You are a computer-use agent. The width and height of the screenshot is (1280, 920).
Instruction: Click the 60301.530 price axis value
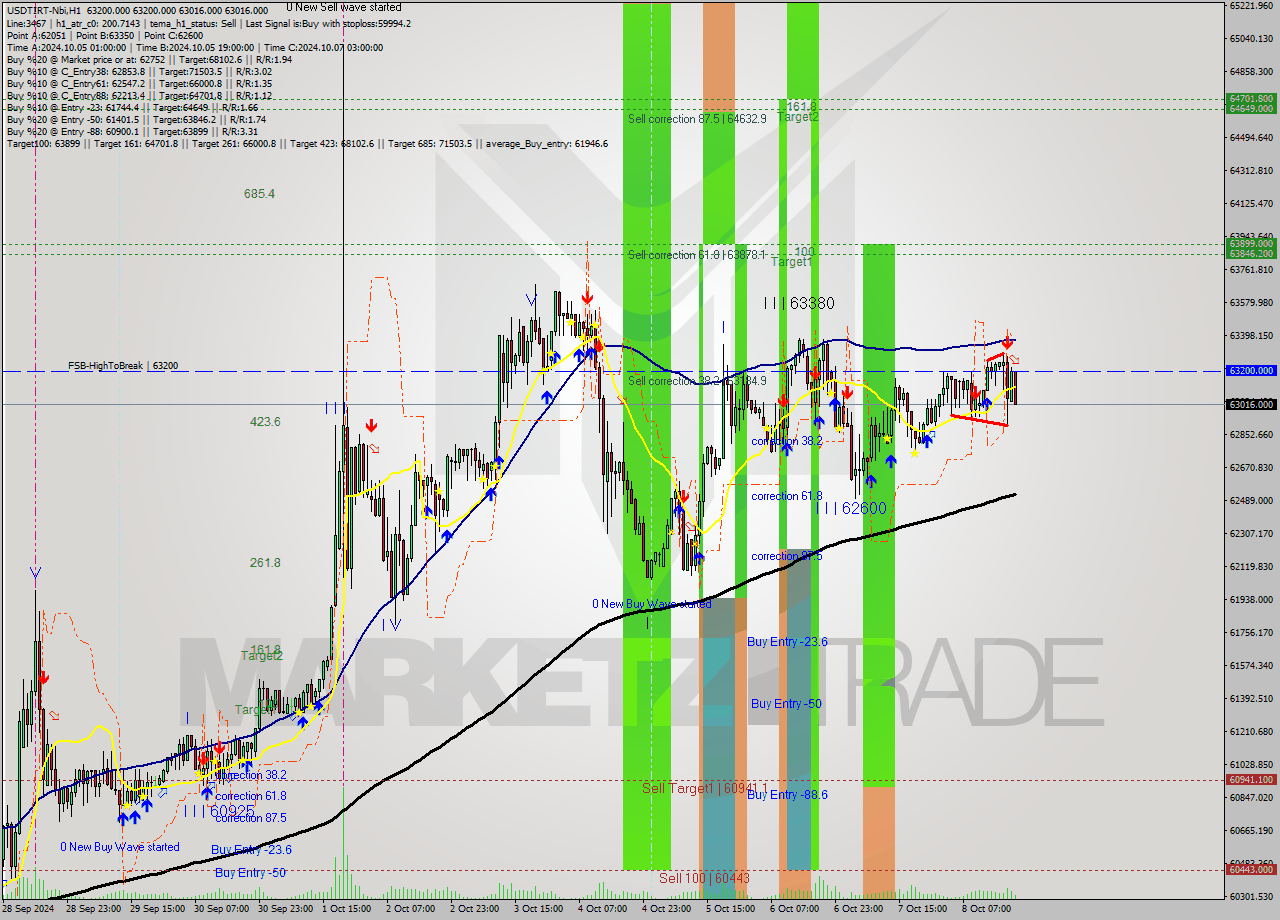click(1252, 896)
